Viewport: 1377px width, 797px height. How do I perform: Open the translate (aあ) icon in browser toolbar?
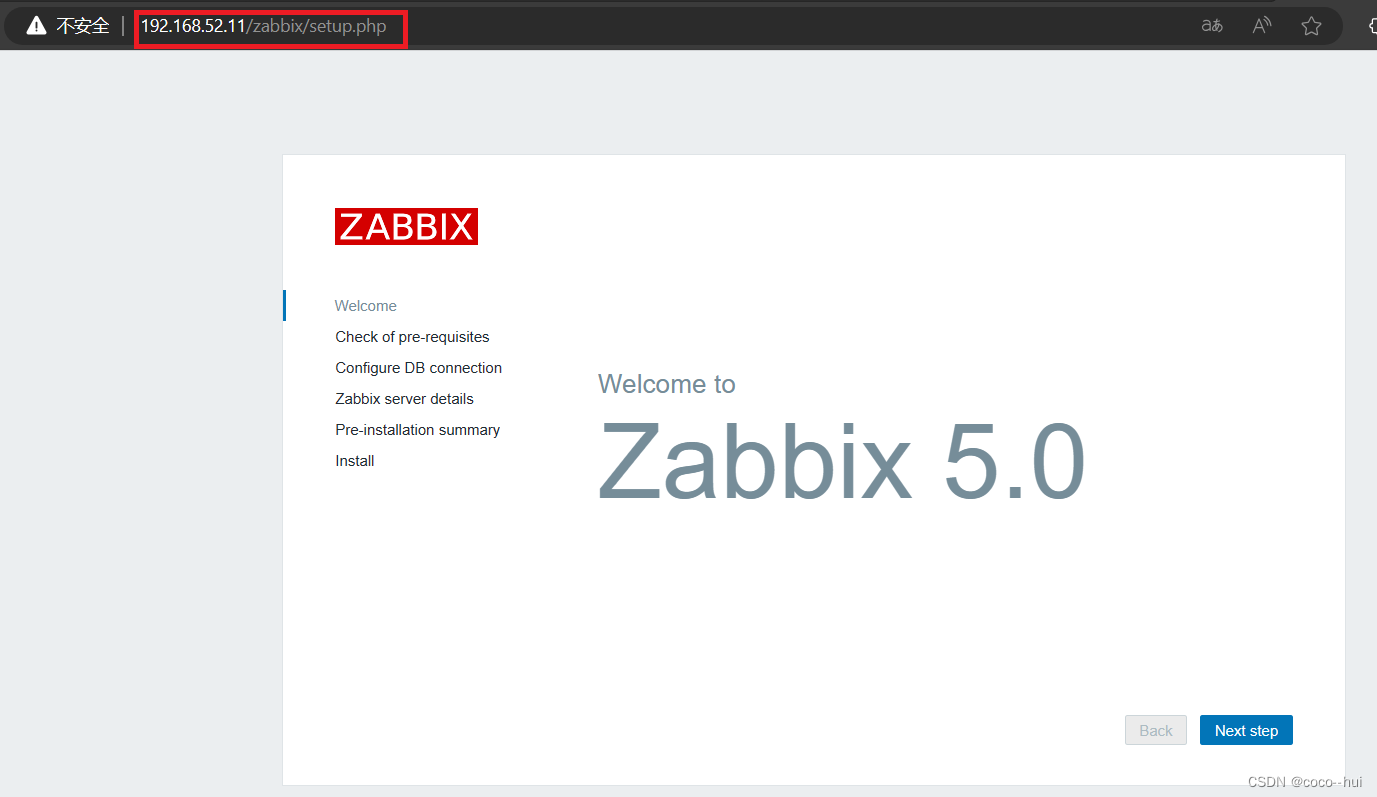click(1211, 25)
